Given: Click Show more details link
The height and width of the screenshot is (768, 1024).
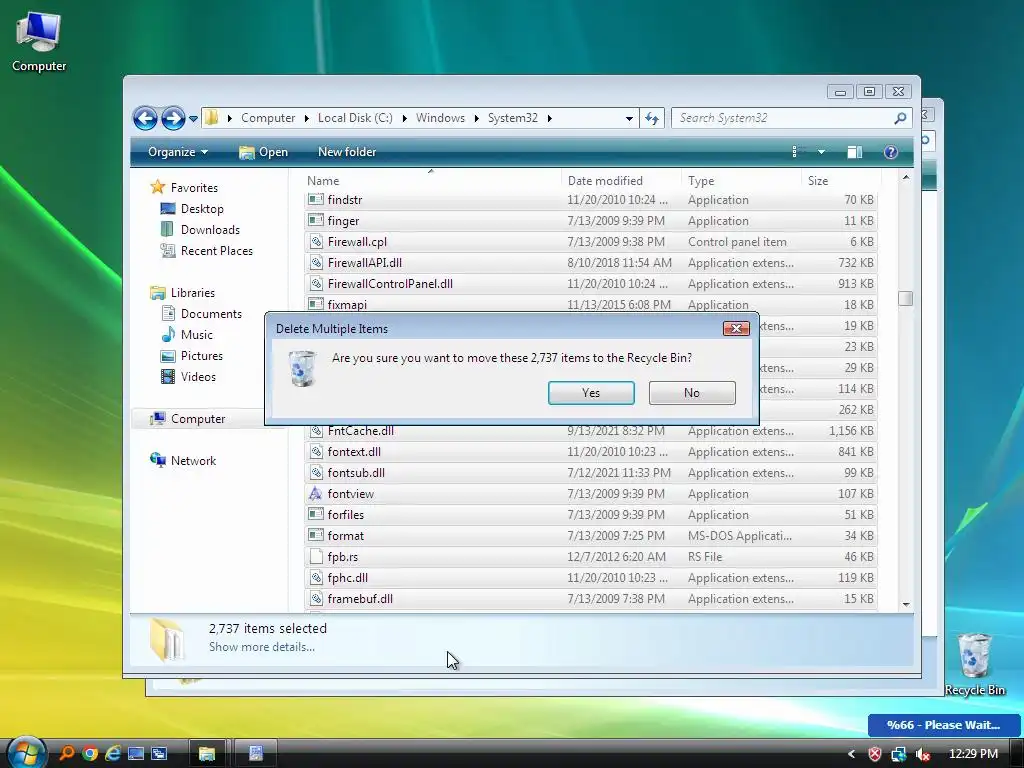Looking at the screenshot, I should click(x=262, y=647).
